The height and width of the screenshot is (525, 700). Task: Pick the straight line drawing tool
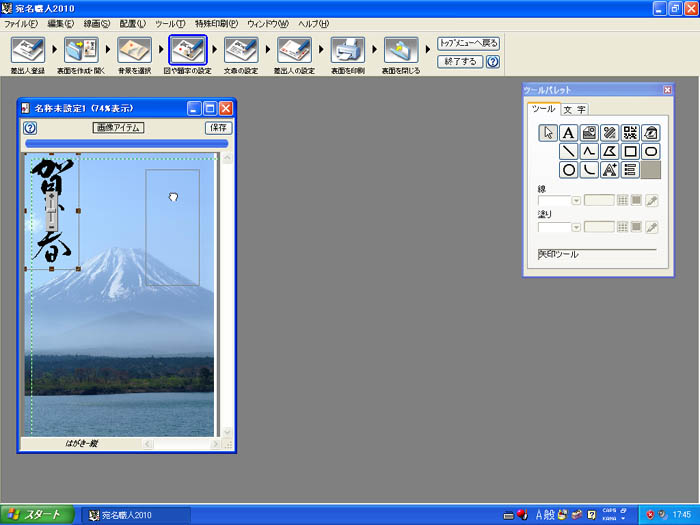(568, 151)
